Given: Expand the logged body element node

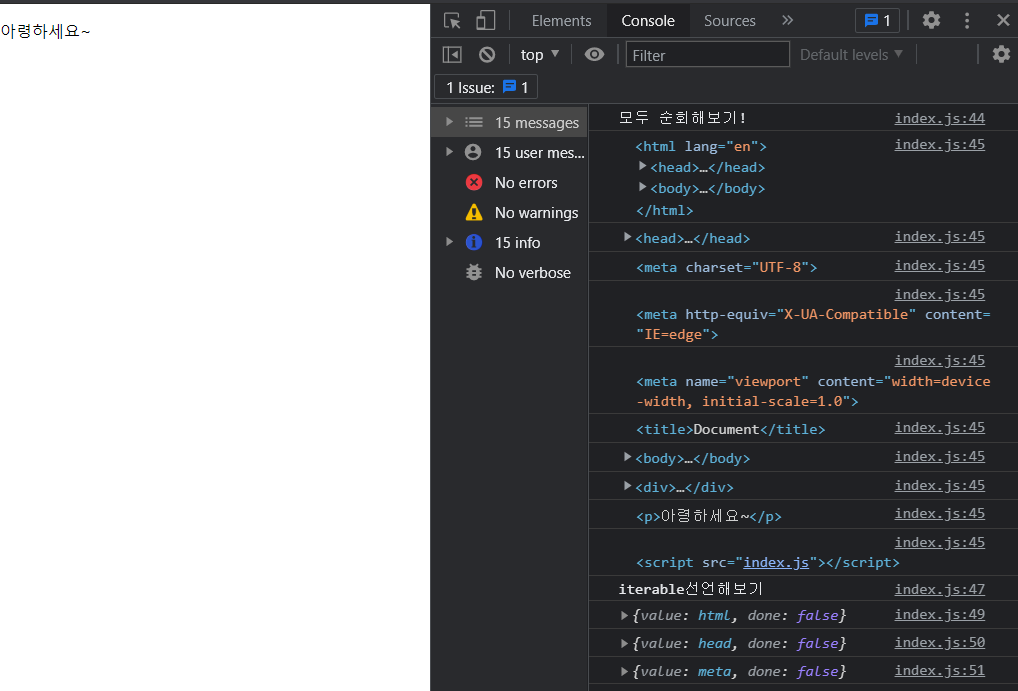Looking at the screenshot, I should click(627, 458).
